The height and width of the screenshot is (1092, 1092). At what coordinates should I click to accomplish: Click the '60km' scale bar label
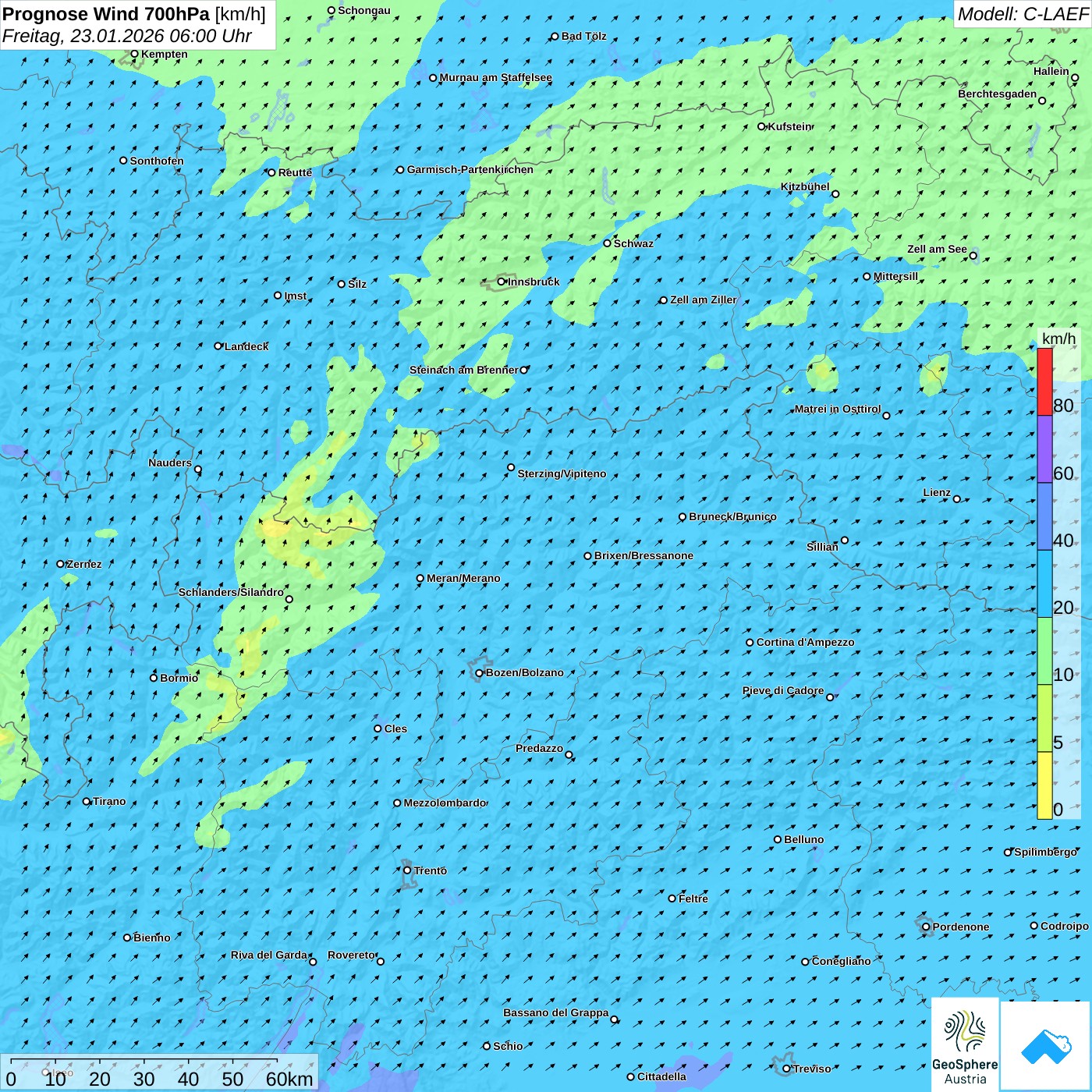pyautogui.click(x=289, y=1079)
